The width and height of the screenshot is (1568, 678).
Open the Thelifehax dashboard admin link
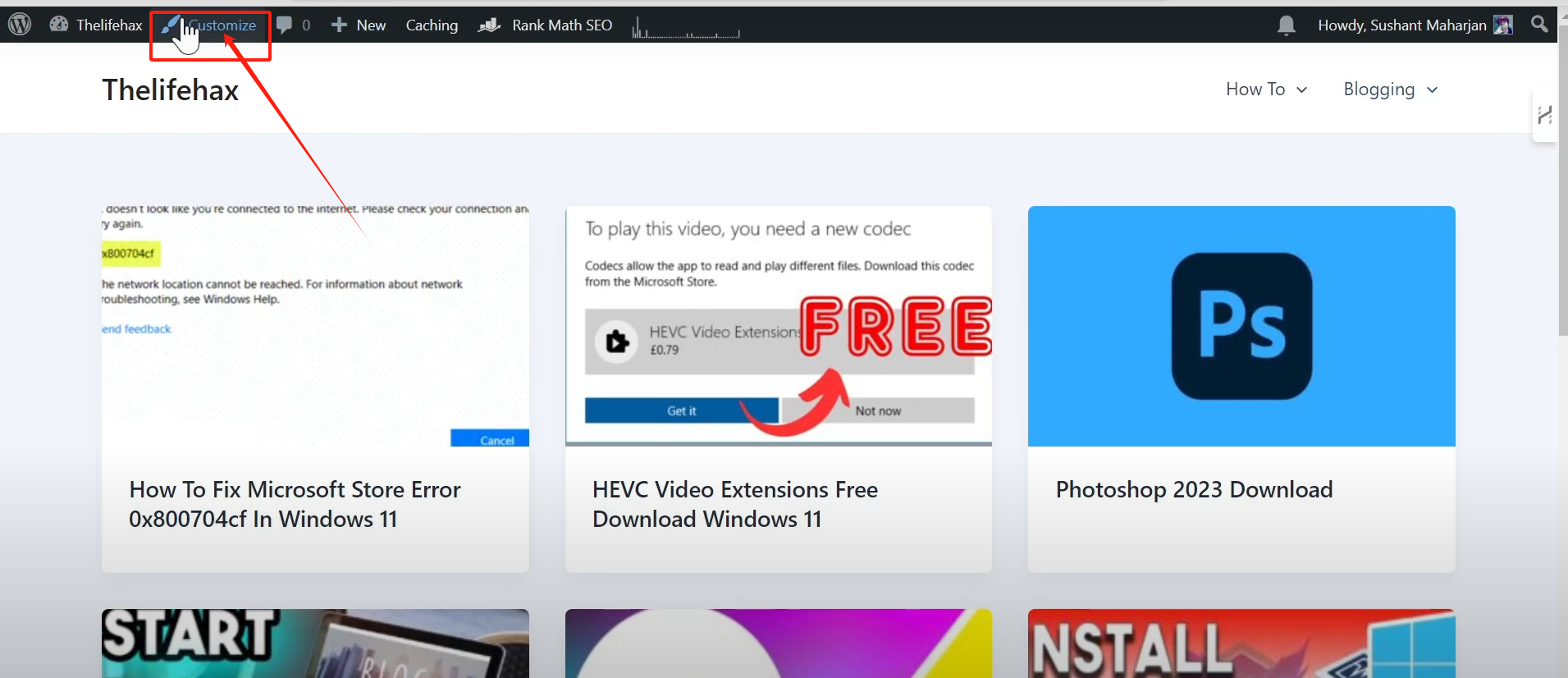[x=96, y=25]
